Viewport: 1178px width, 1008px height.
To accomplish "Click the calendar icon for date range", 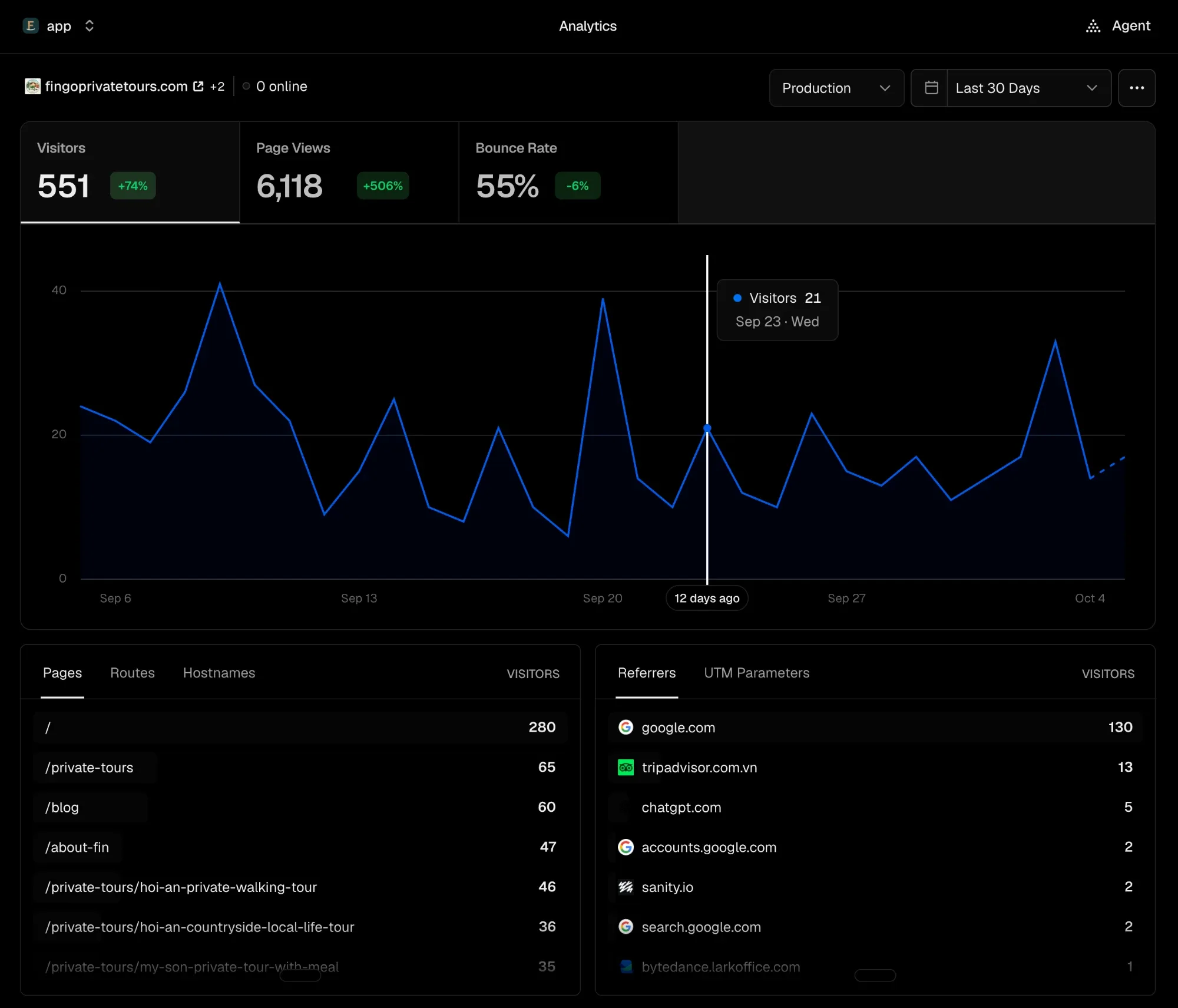I will pos(931,88).
